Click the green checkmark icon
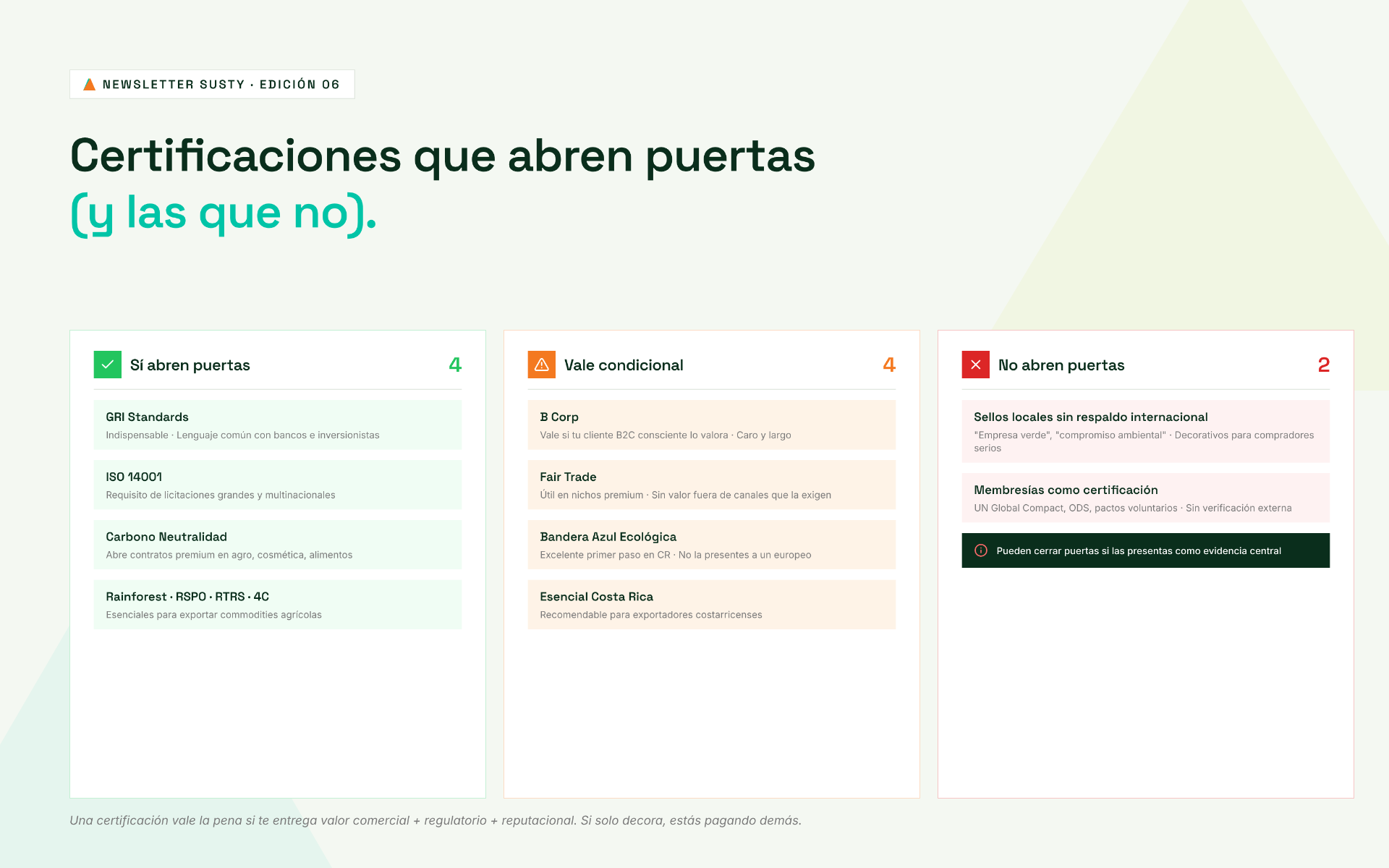This screenshot has width=1389, height=868. pyautogui.click(x=108, y=365)
